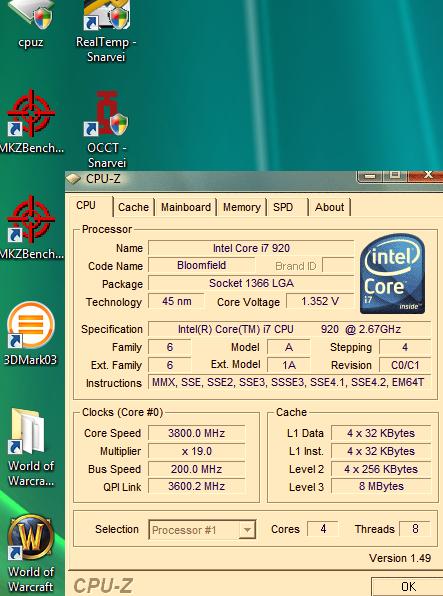Viewport: 443px width, 596px height.
Task: Open the SPD tab
Action: click(283, 207)
